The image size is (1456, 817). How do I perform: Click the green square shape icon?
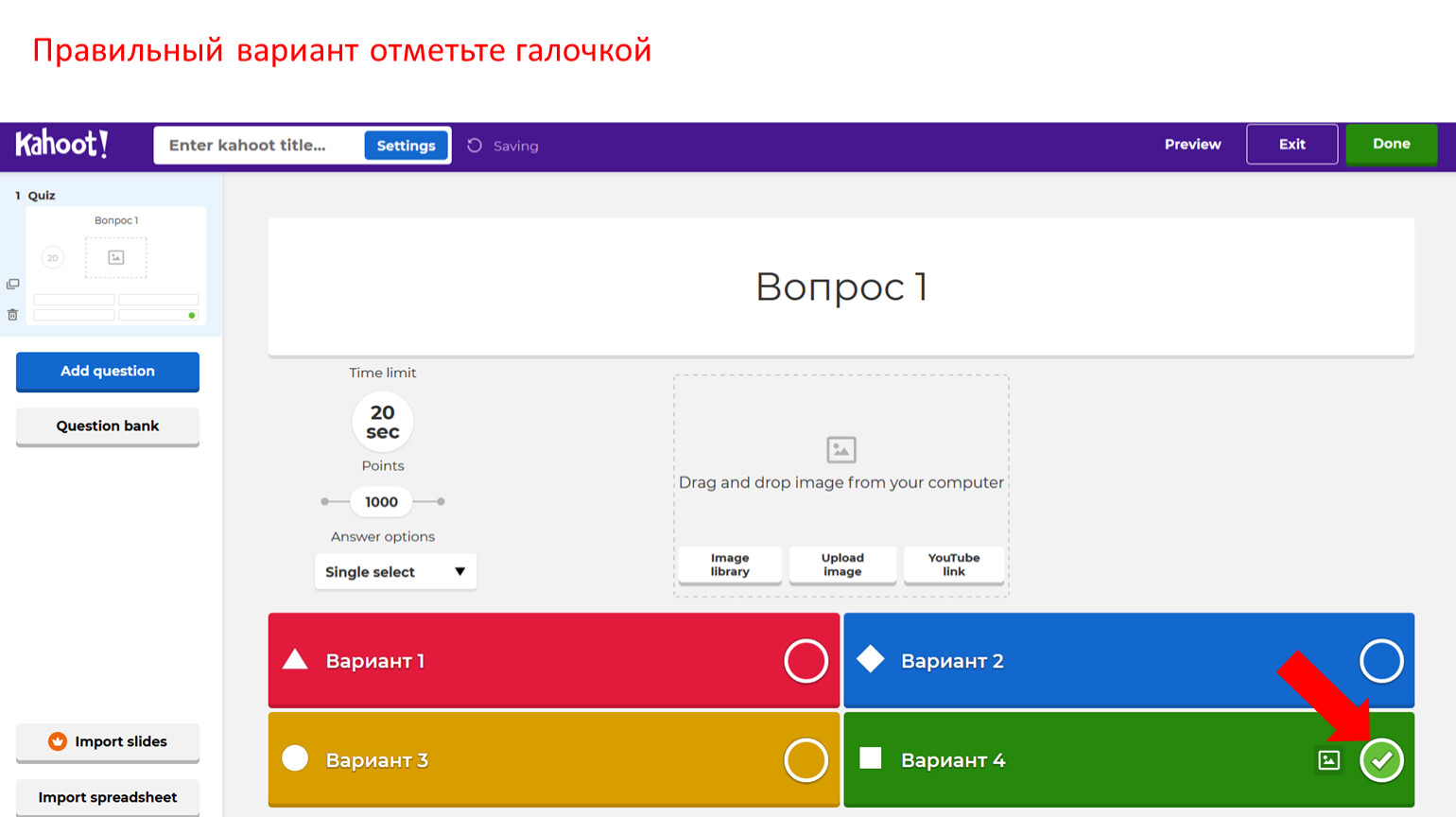pyautogui.click(x=870, y=758)
